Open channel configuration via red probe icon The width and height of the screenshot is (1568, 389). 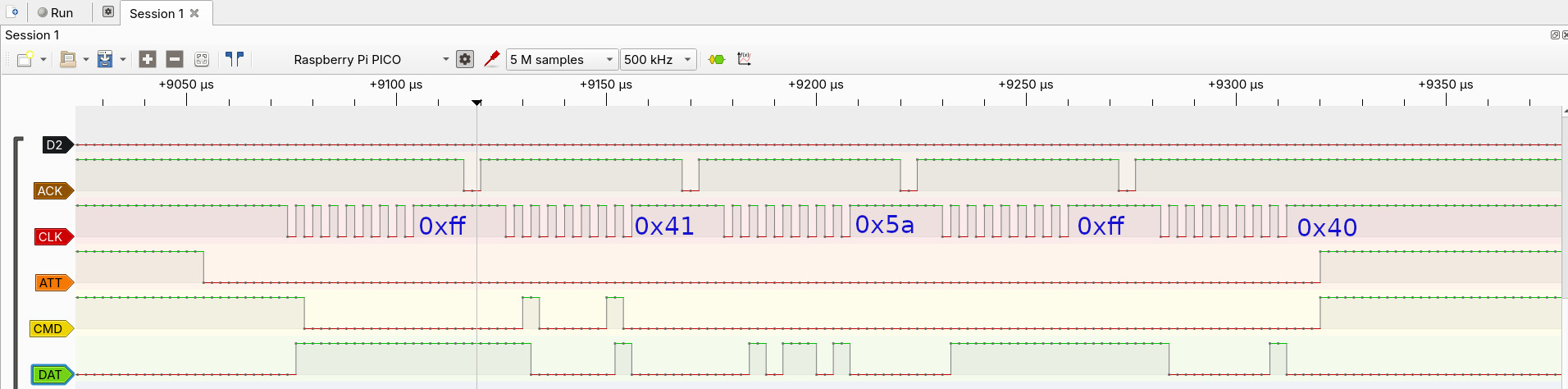click(492, 59)
